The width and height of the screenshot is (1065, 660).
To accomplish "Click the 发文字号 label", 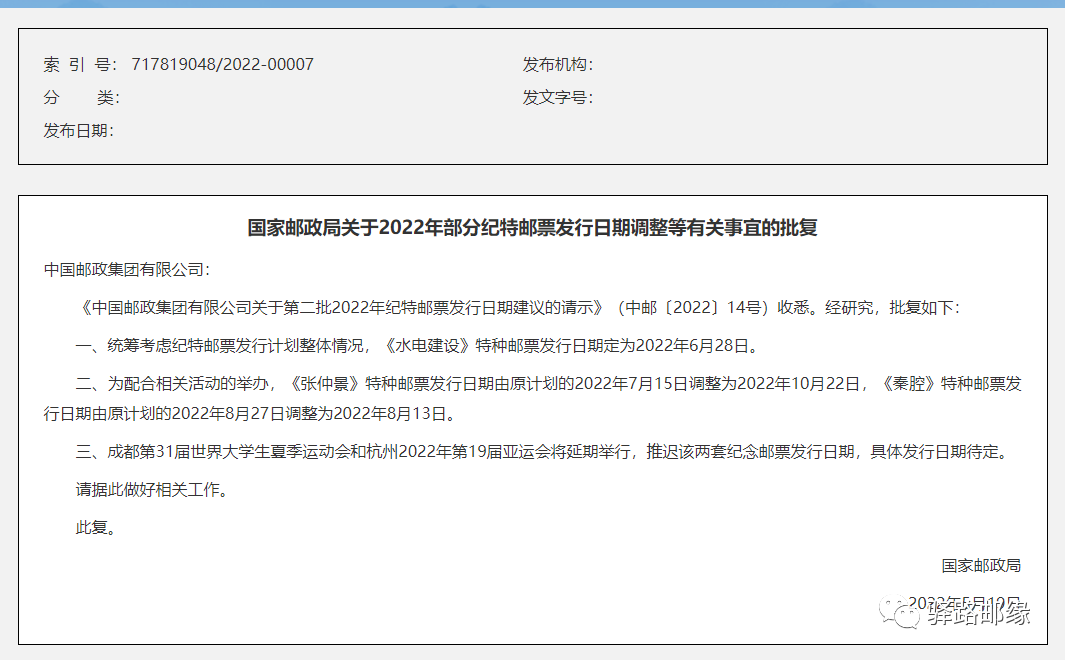I will tap(558, 98).
